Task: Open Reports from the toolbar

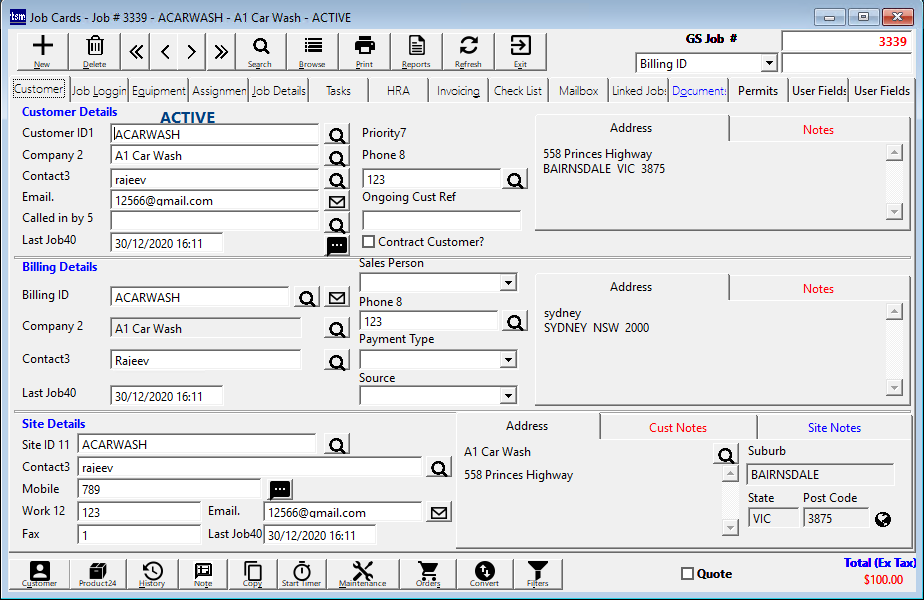Action: point(416,50)
